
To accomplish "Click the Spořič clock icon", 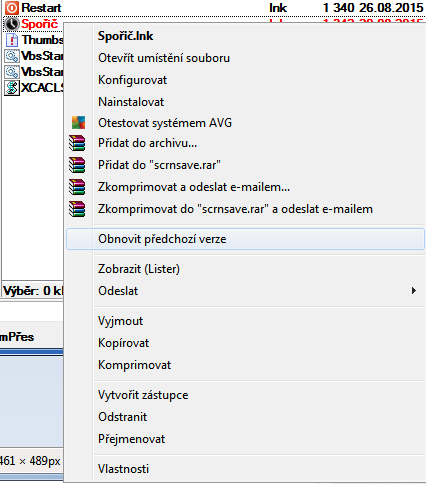I will [x=12, y=24].
